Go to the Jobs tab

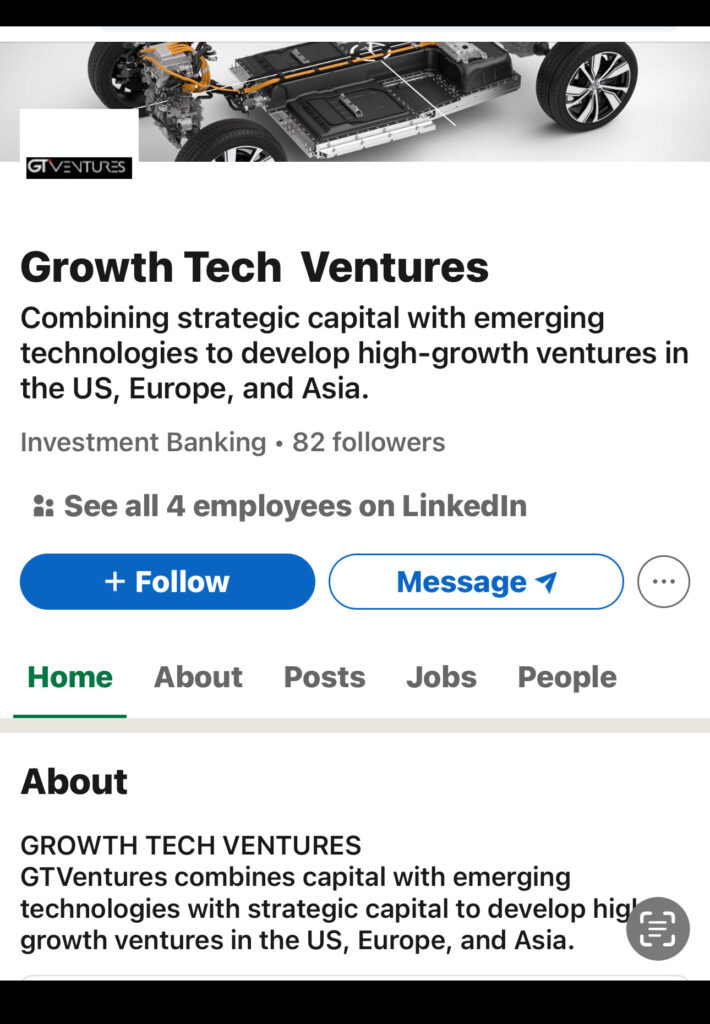point(441,677)
